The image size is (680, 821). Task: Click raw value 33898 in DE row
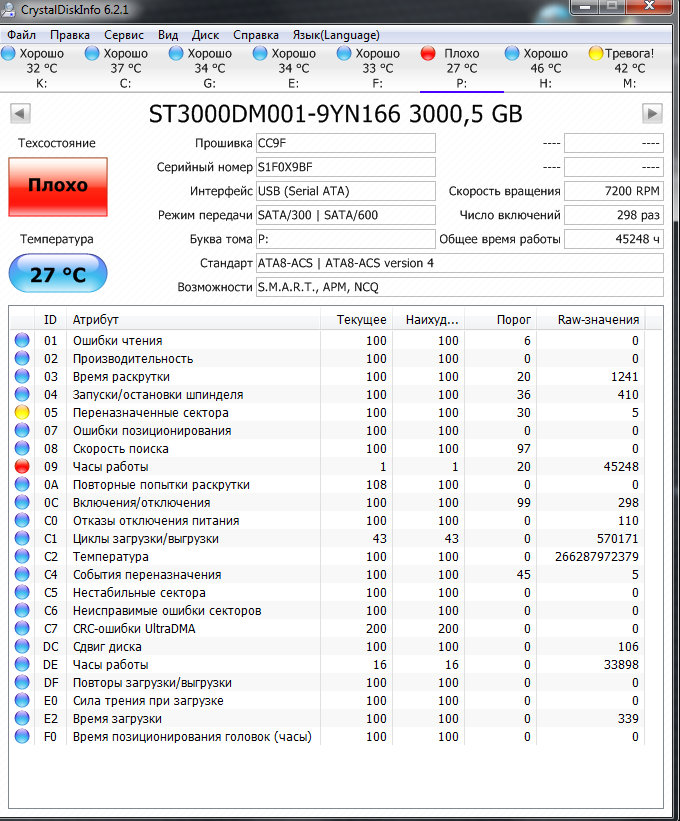[621, 664]
